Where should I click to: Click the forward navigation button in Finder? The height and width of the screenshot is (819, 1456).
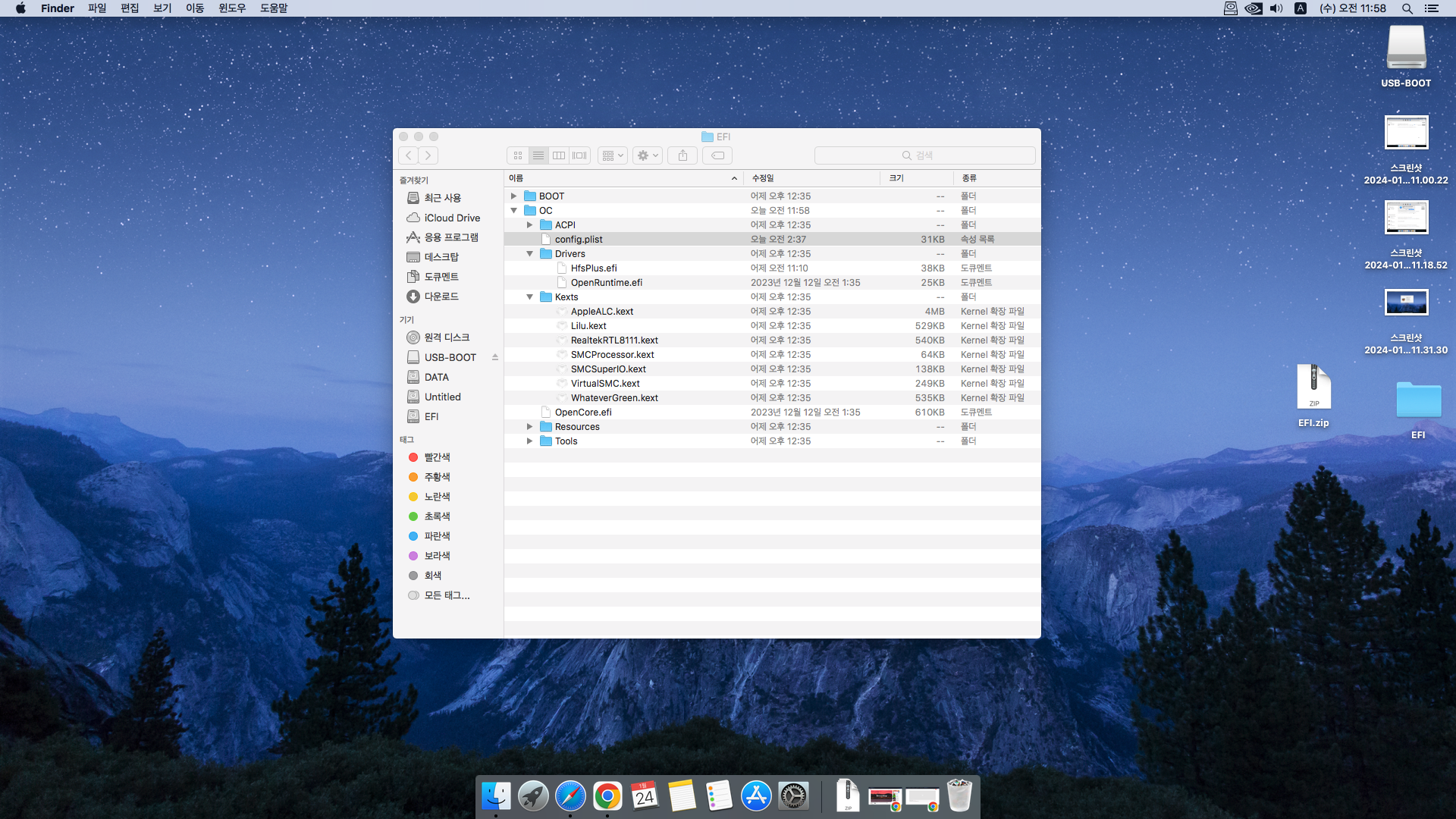428,155
